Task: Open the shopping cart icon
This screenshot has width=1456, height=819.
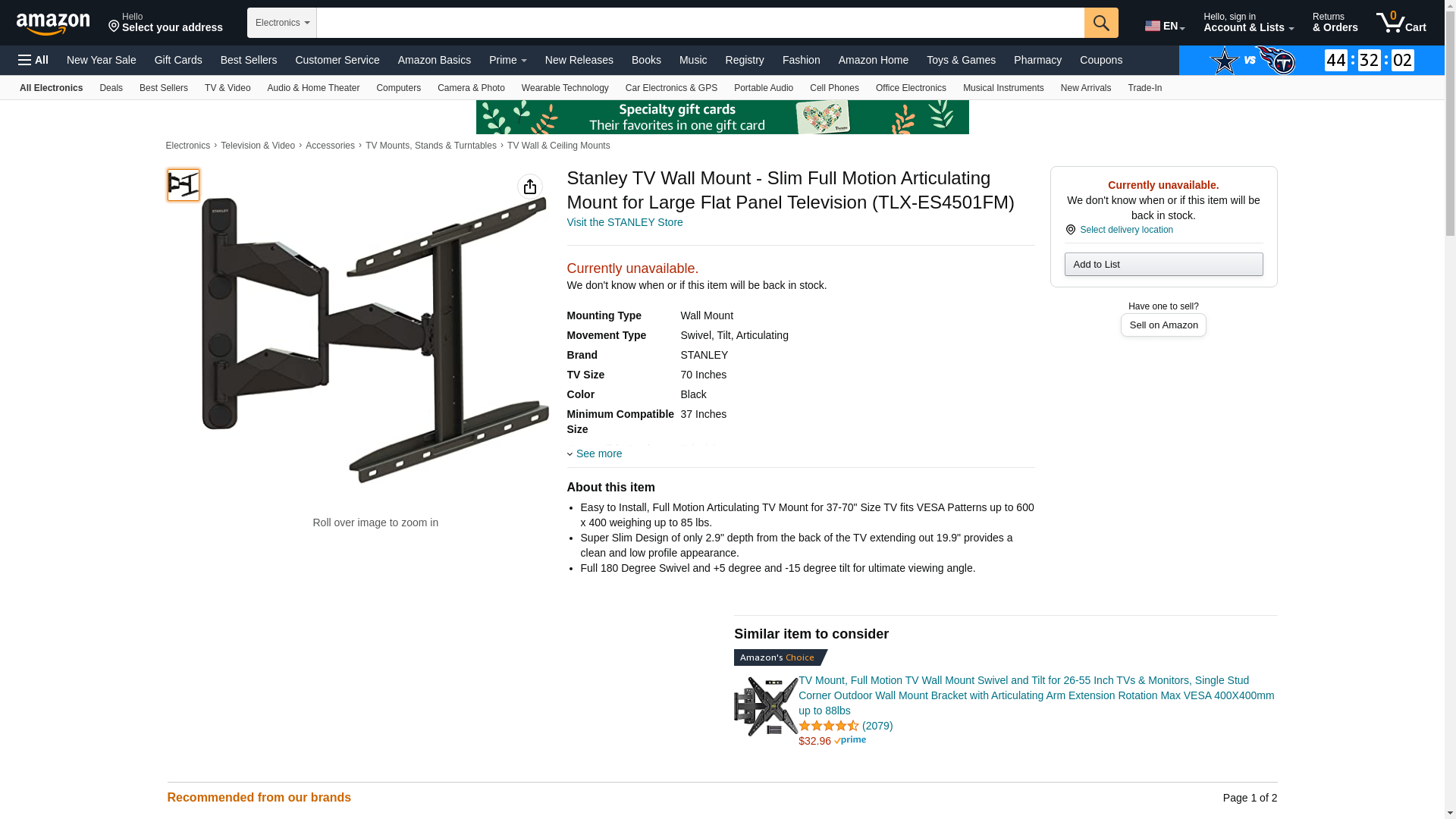Action: click(x=1401, y=23)
